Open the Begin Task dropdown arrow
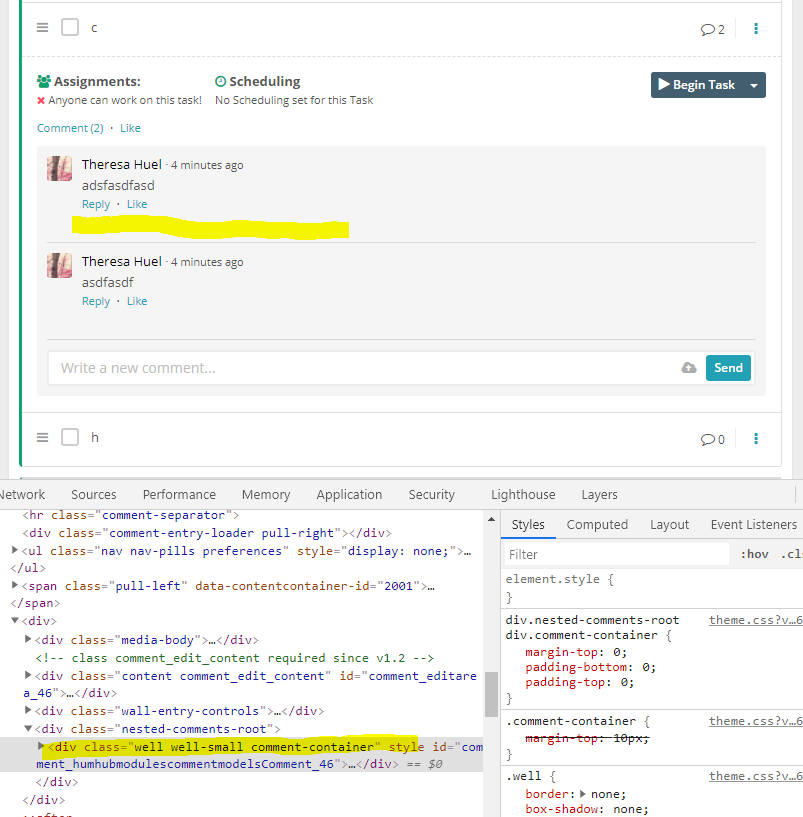 [x=753, y=85]
